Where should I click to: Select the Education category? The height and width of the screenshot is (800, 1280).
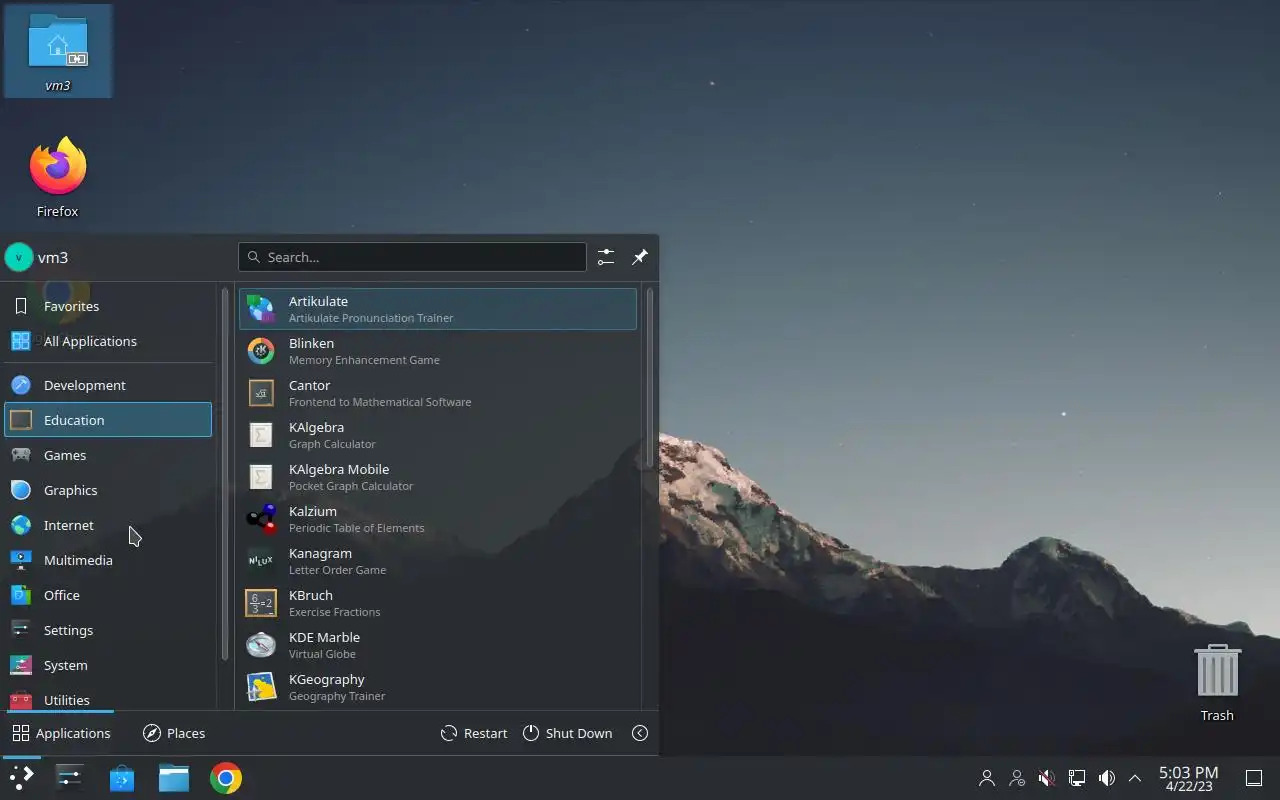coord(108,420)
